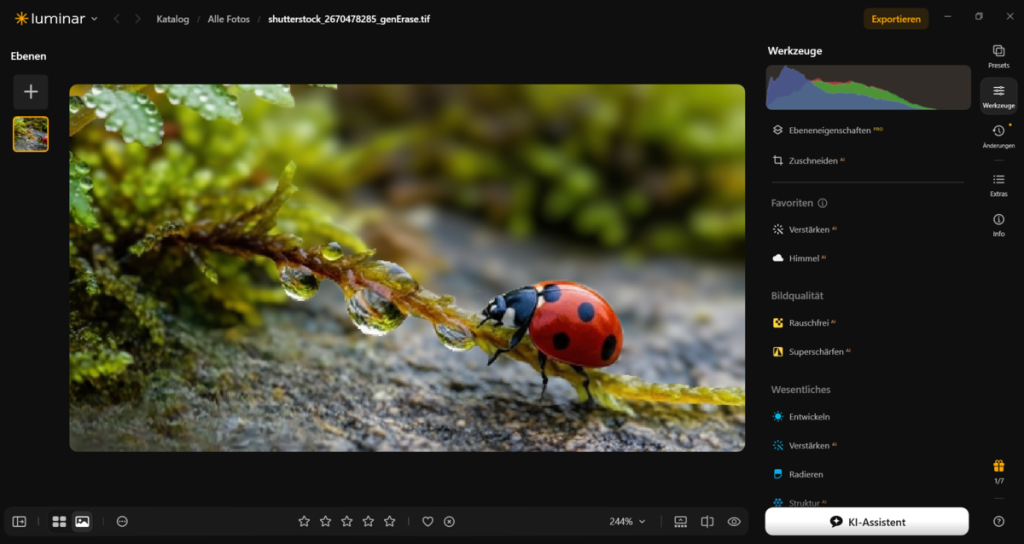Open help via the question mark icon
The width and height of the screenshot is (1024, 544).
tap(999, 521)
